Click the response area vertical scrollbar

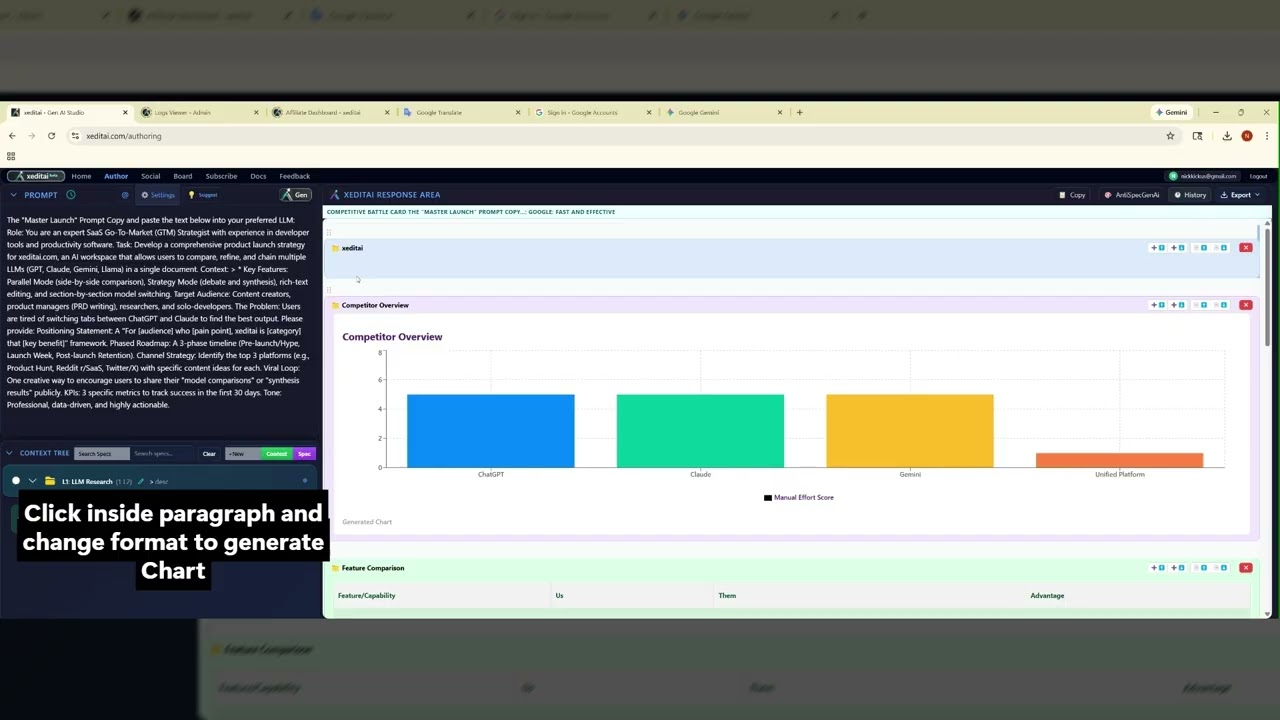click(x=1267, y=288)
